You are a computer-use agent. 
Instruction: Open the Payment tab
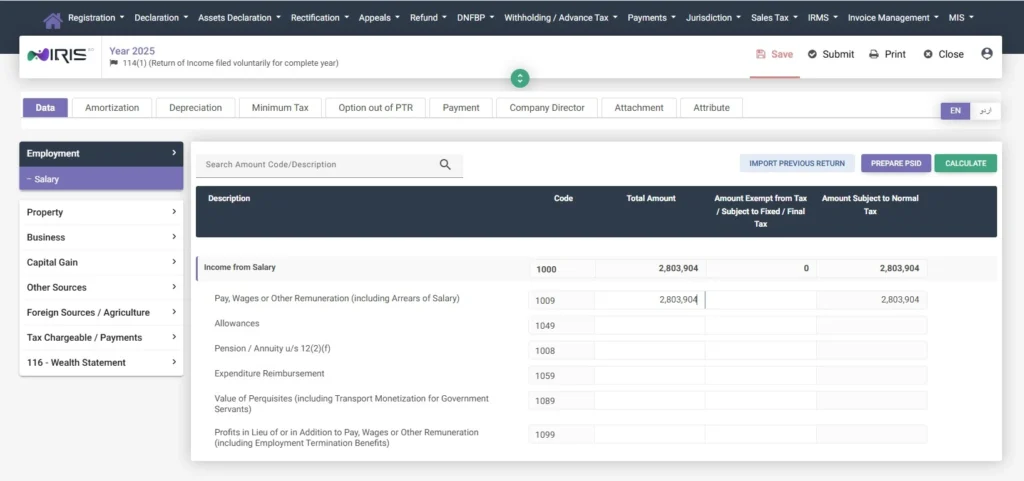coord(461,108)
